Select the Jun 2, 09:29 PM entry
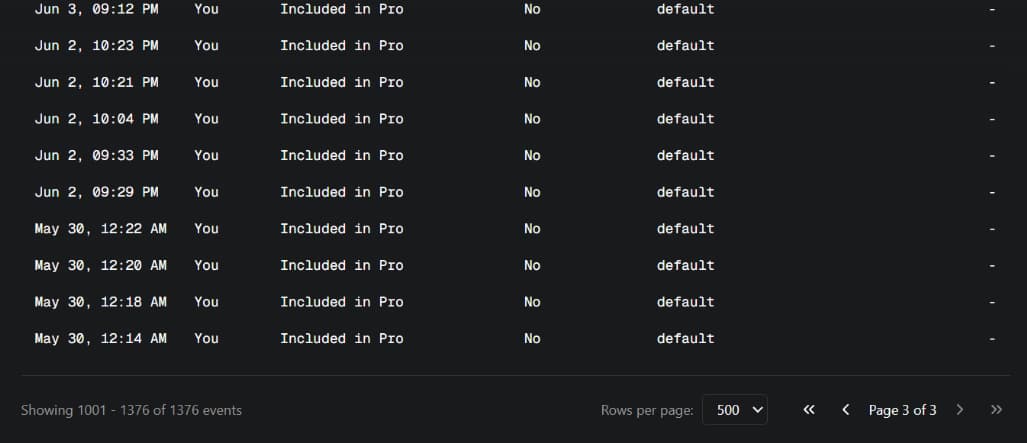The width and height of the screenshot is (1027, 443). pyautogui.click(x=515, y=193)
